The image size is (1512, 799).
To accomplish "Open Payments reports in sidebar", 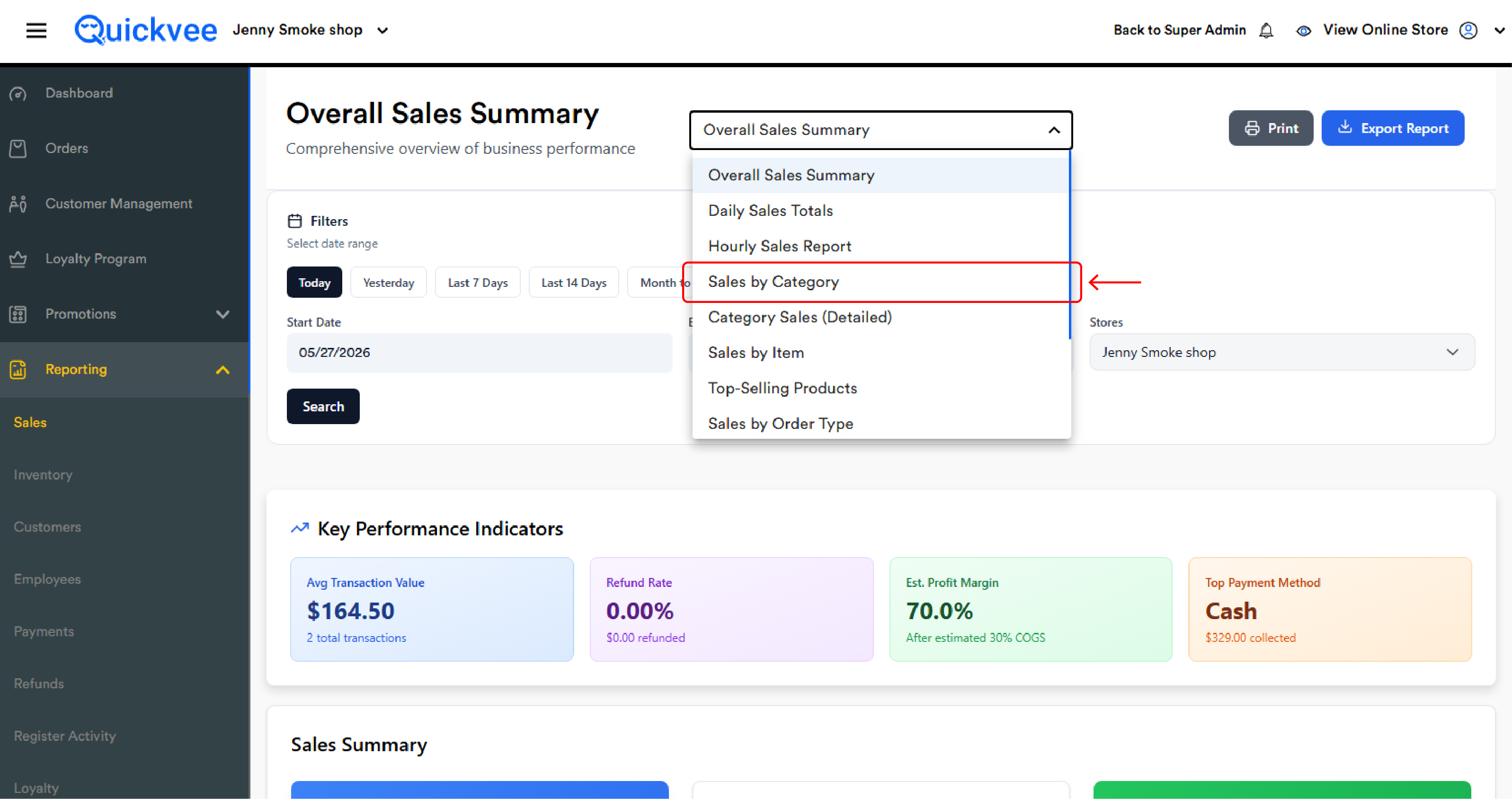I will 44,632.
